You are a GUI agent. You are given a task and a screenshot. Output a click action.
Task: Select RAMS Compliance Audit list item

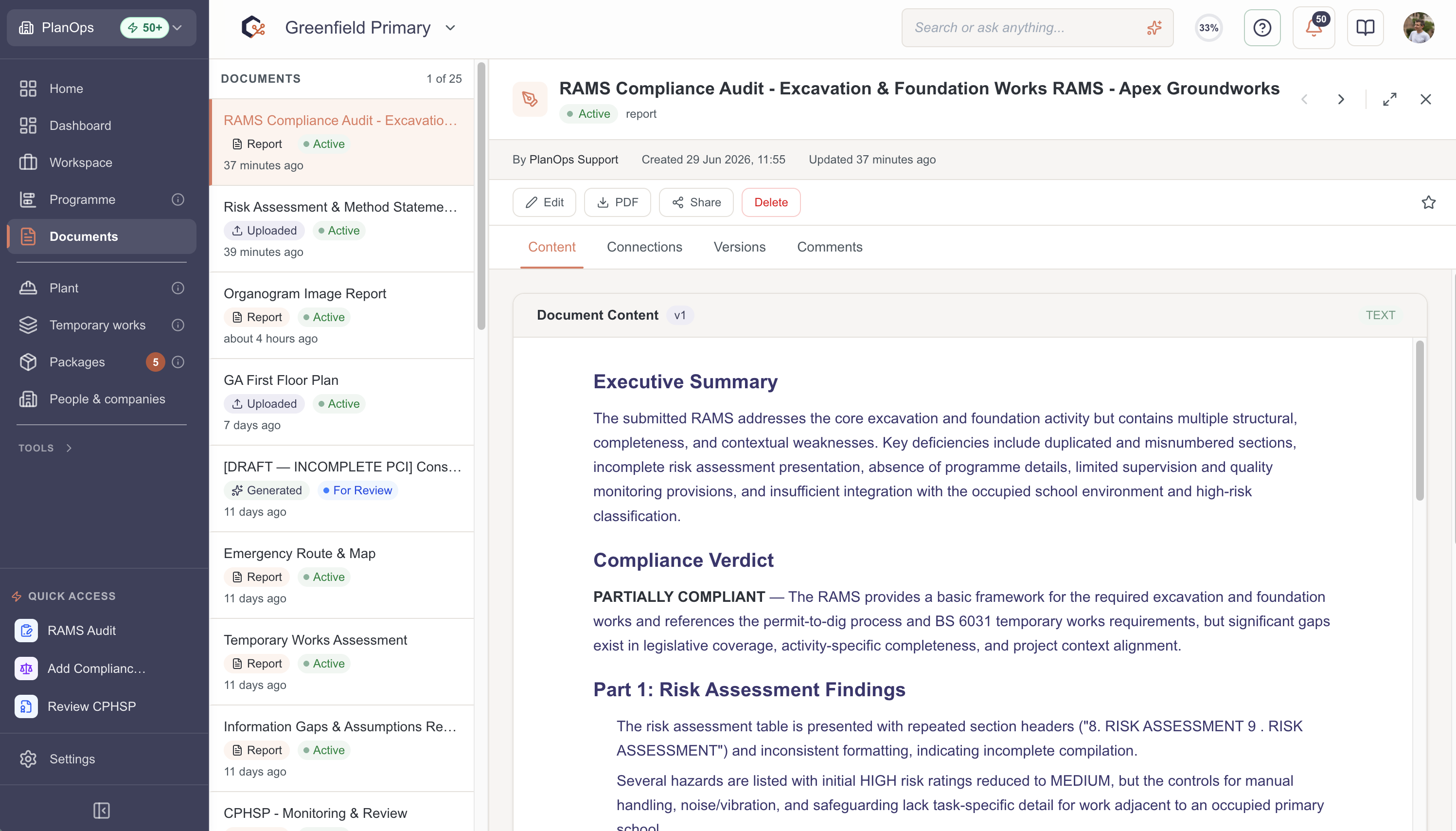342,142
